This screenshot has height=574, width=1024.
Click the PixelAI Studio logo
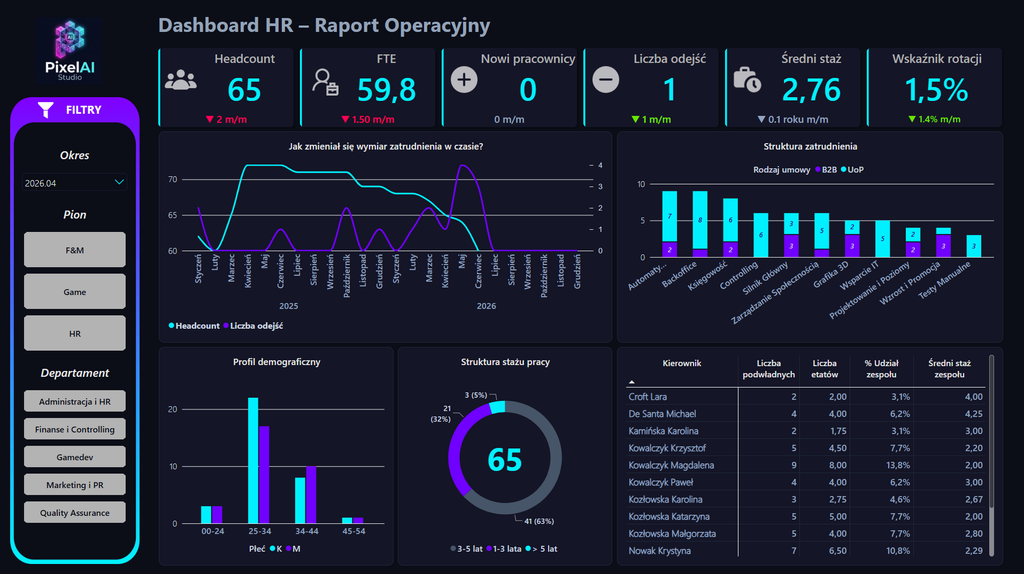[69, 50]
